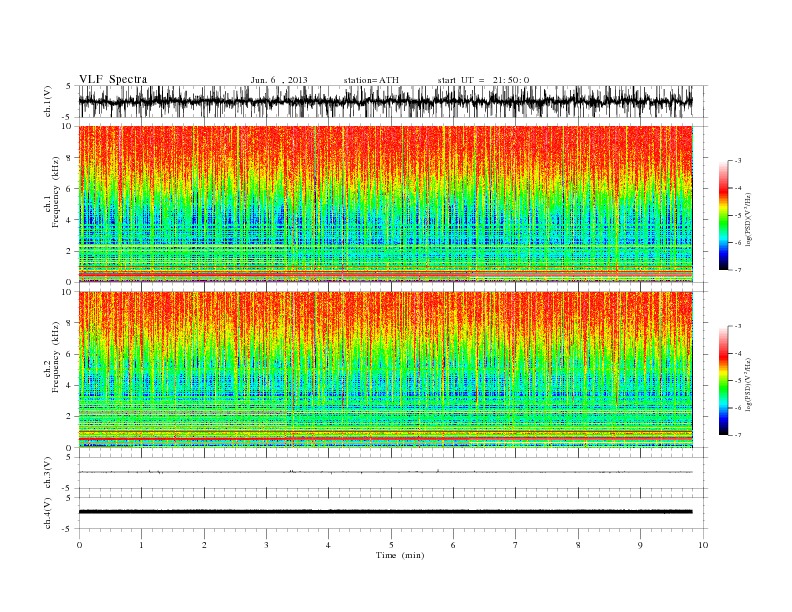This screenshot has width=792, height=612.
Task: Click the '-3' tick on ch.1 color bar
Action: (x=738, y=161)
